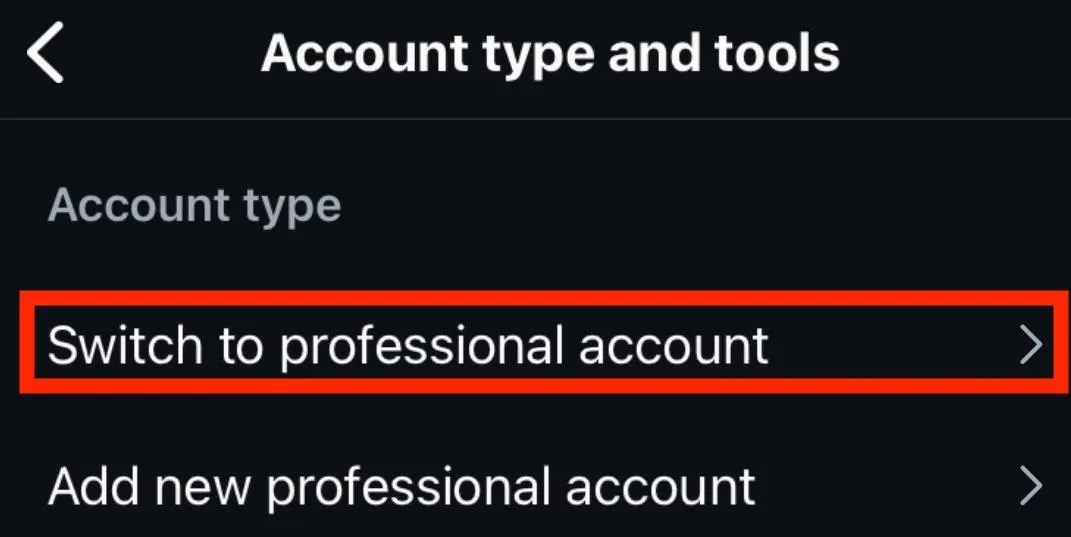Tap the chevron beside Add new professional account
Screen dimensions: 1071x537
coord(1031,486)
